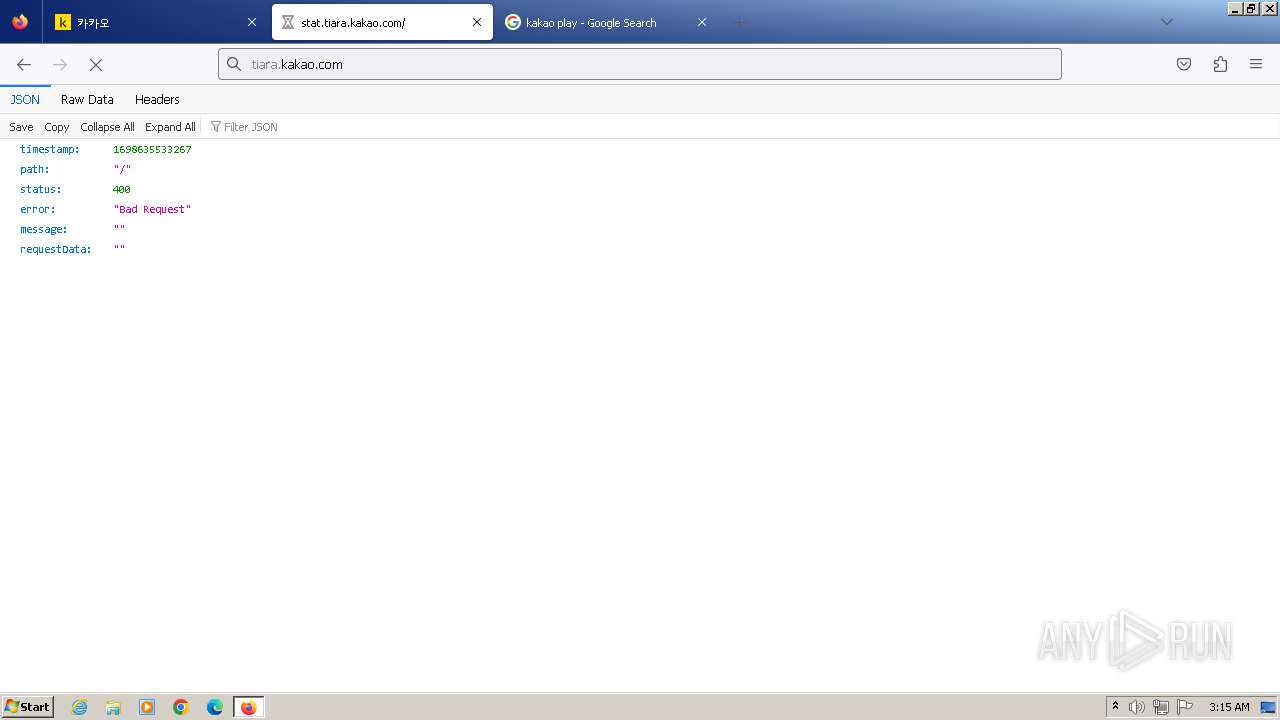Go forward to the next page
The image size is (1280, 720).
click(60, 64)
